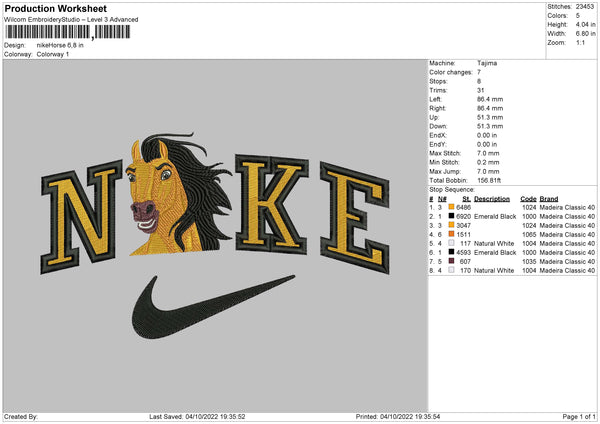
Task: Click the Width value '6.80 in'
Action: click(585, 34)
